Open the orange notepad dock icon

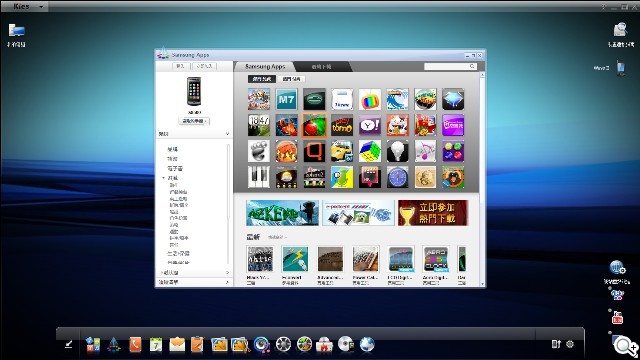(197, 344)
